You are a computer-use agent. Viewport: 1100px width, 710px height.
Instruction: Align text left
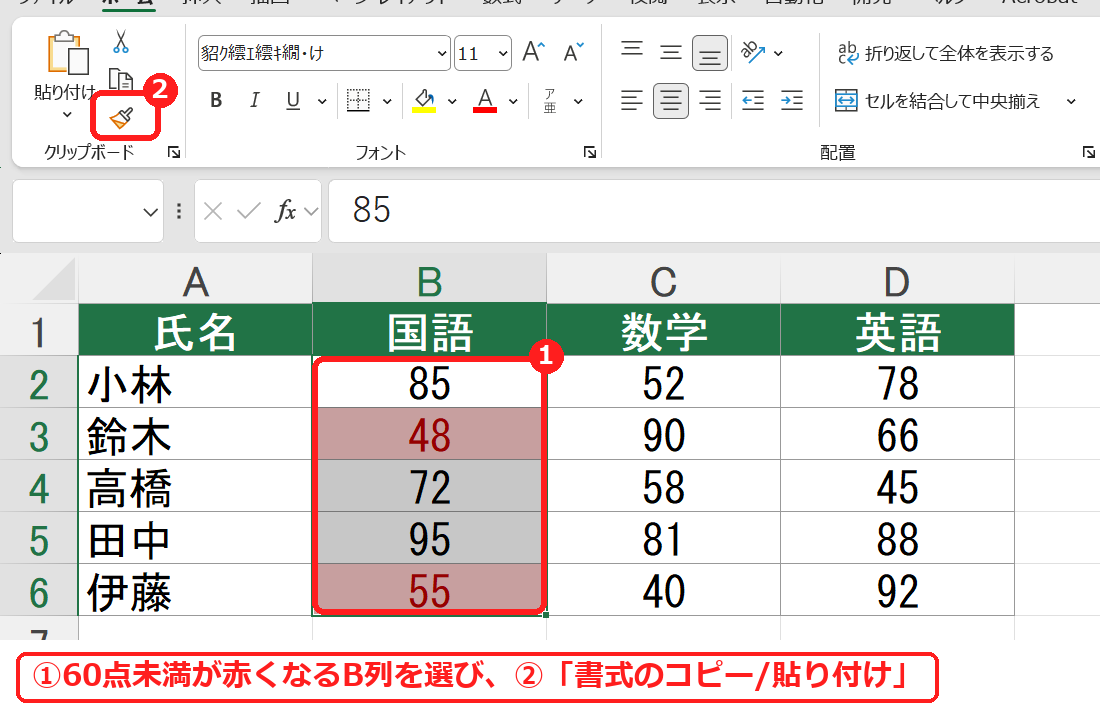(631, 101)
